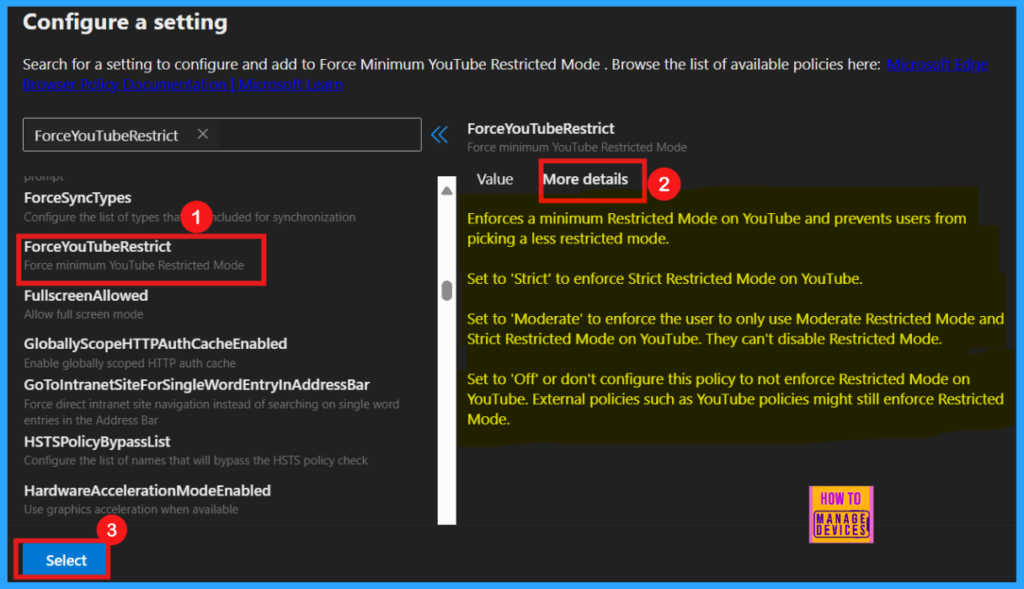Click the 'Set to Strict' description paragraph

click(x=665, y=279)
